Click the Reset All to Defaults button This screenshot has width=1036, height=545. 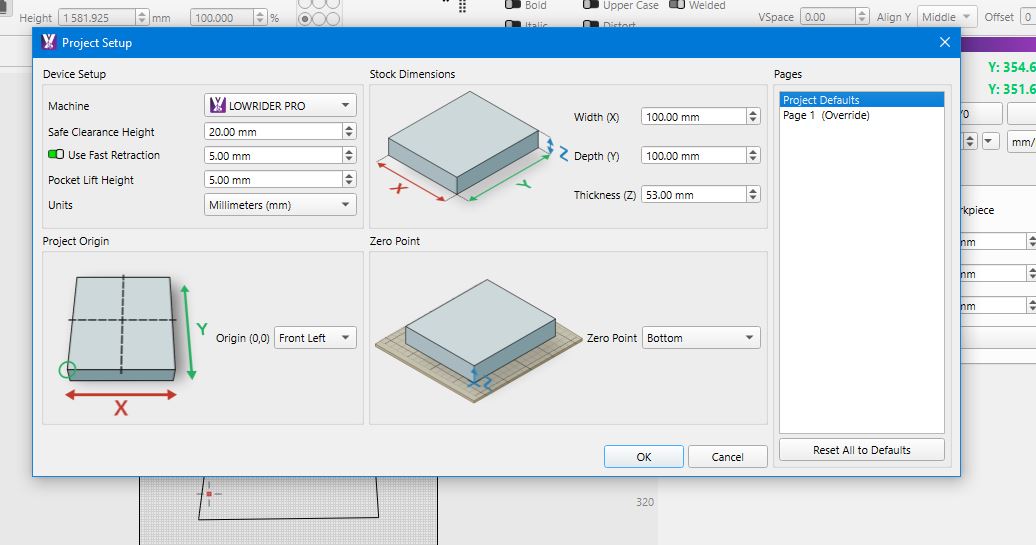point(862,450)
